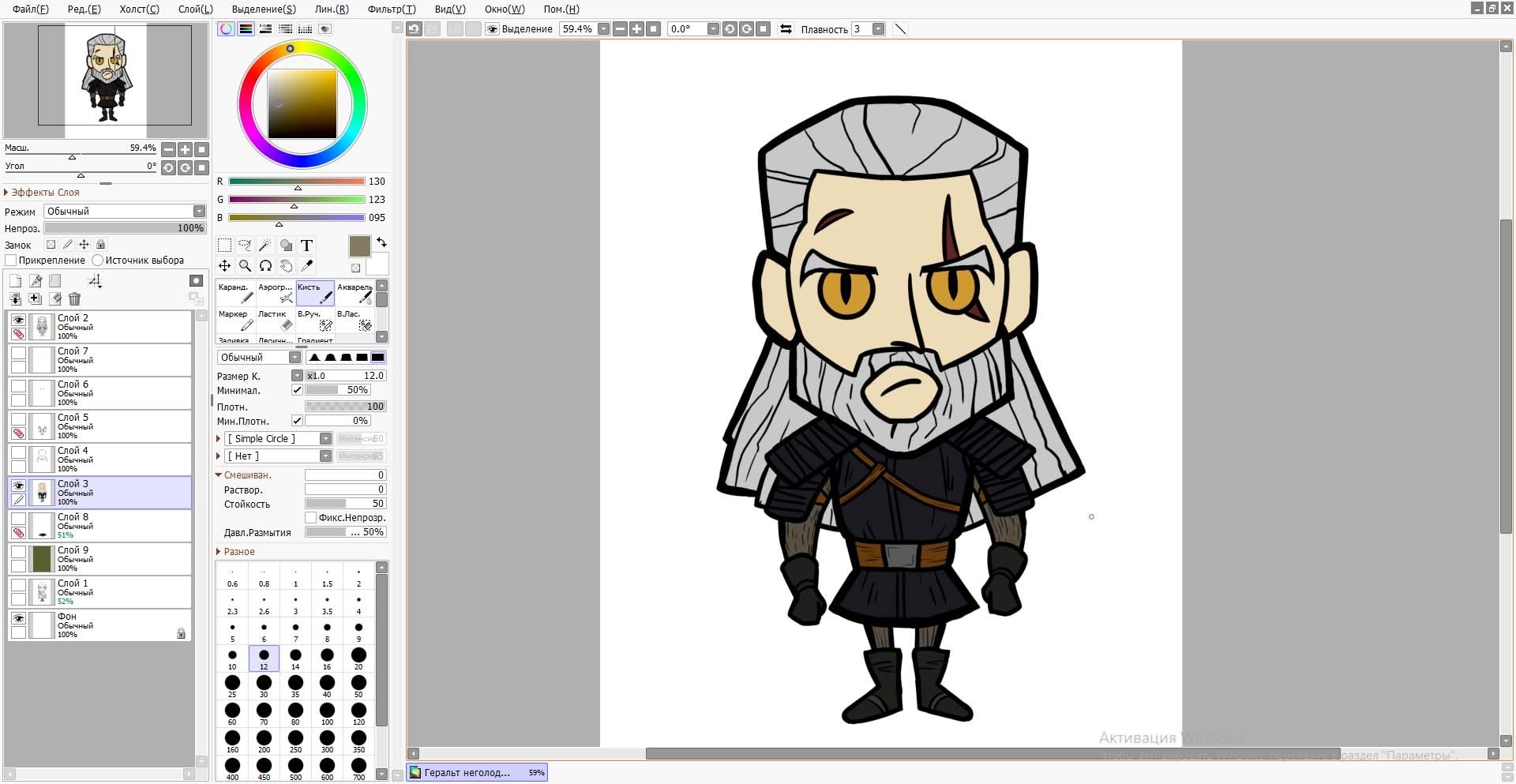Select the Маркер marker tool
Viewport: 1516px width, 784px height.
[x=235, y=320]
